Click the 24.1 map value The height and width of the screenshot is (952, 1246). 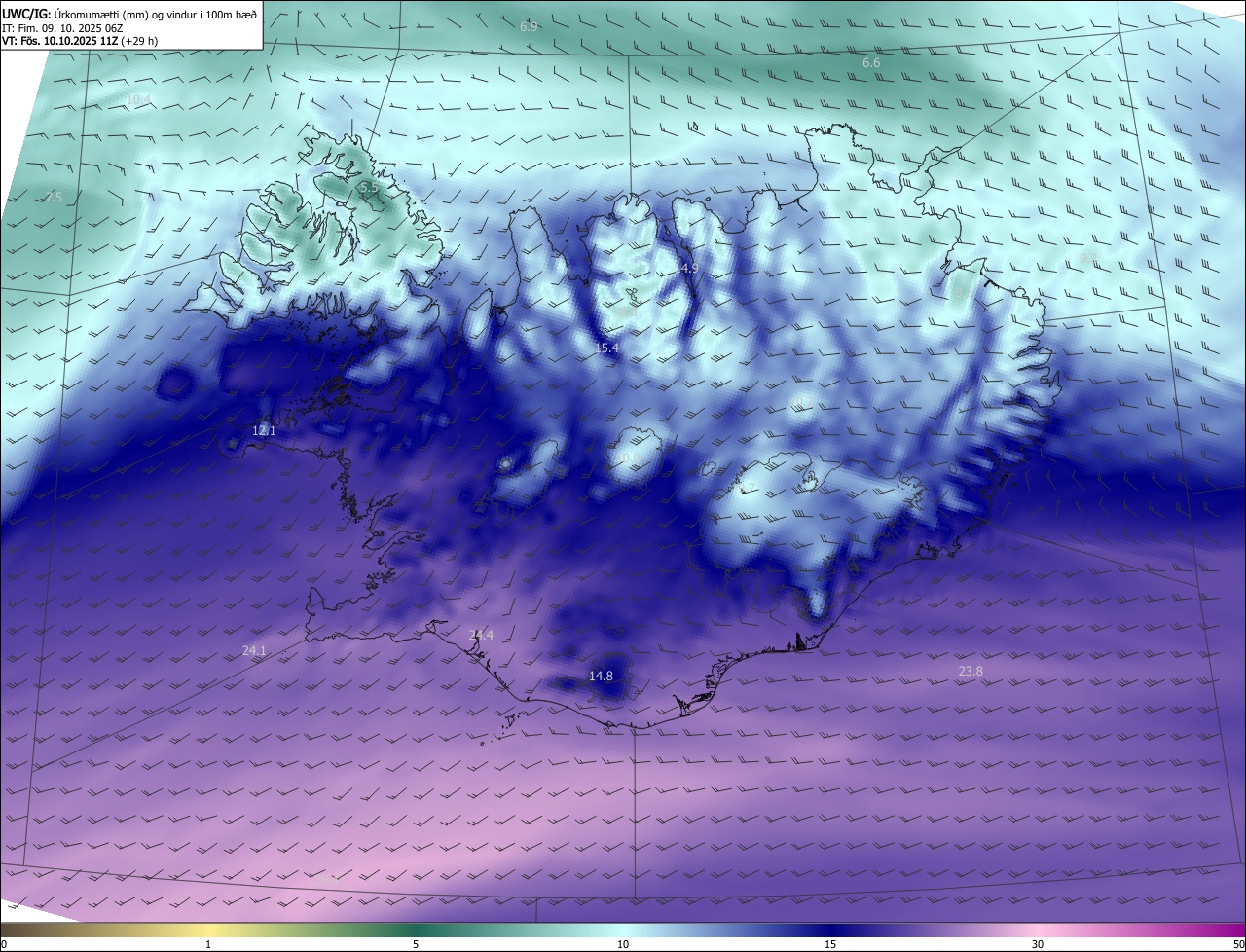click(254, 650)
